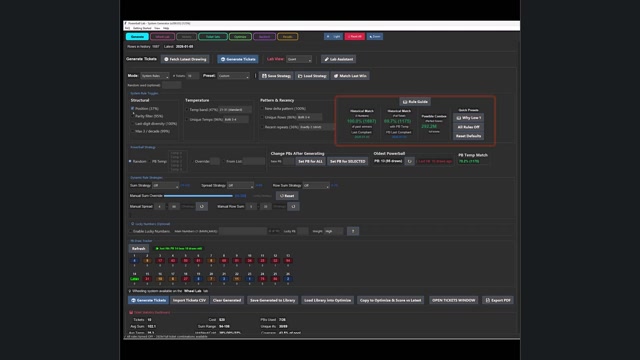Adjust the Manual Sum Override slider
640x360 pixels.
[198, 196]
